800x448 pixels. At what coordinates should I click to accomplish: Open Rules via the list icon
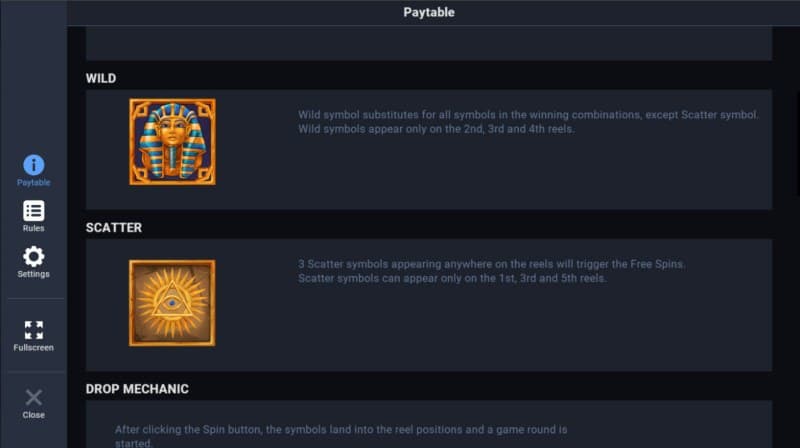(x=33, y=211)
